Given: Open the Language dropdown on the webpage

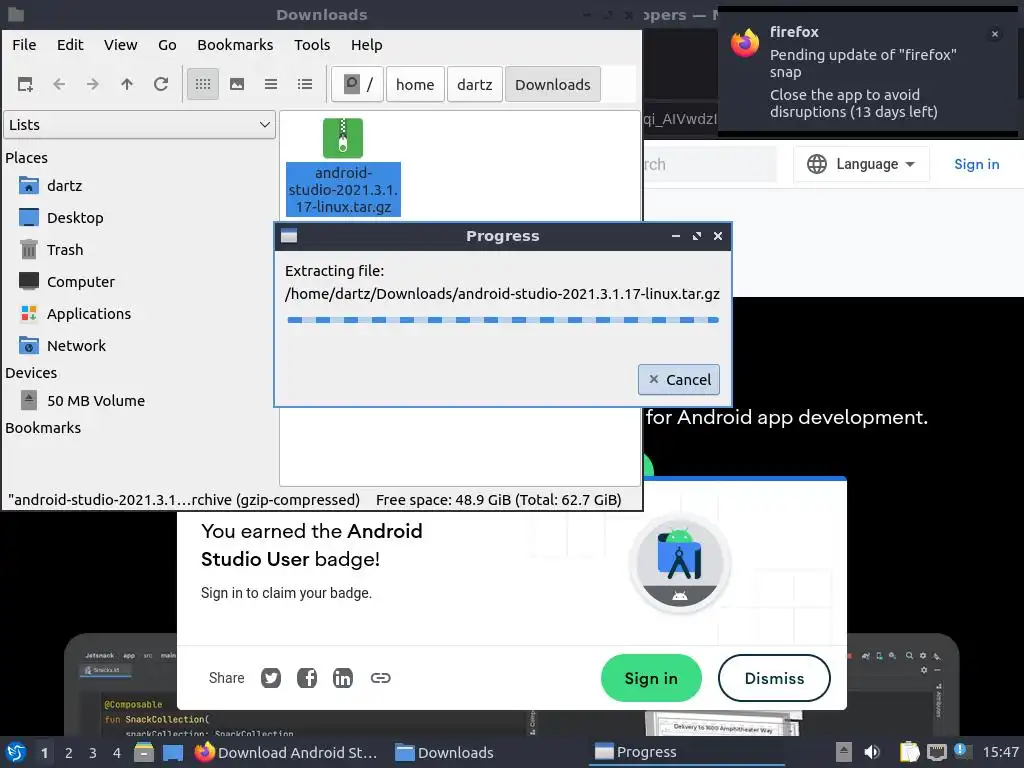Looking at the screenshot, I should click(861, 164).
